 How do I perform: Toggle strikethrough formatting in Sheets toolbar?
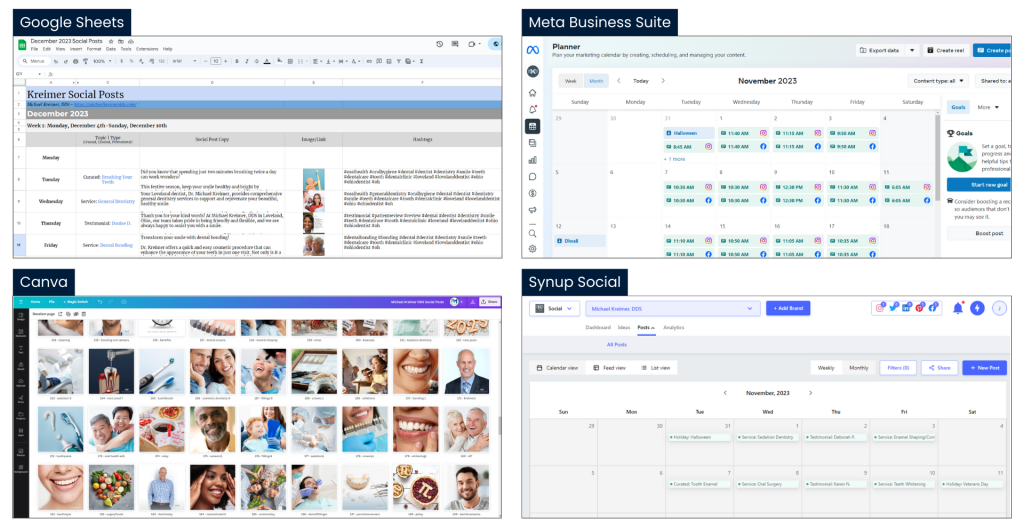pos(256,61)
